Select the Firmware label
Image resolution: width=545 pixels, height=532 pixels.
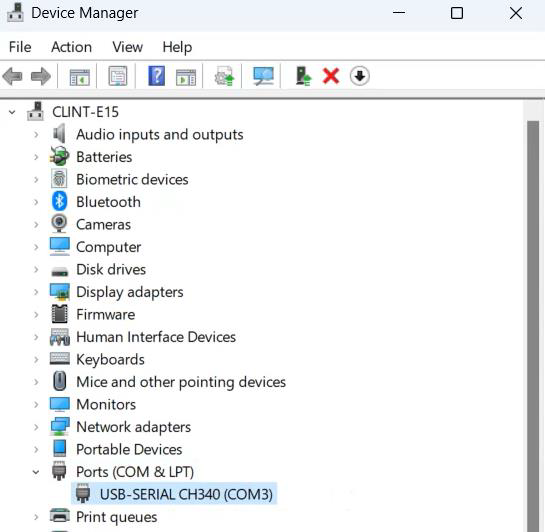click(x=106, y=314)
